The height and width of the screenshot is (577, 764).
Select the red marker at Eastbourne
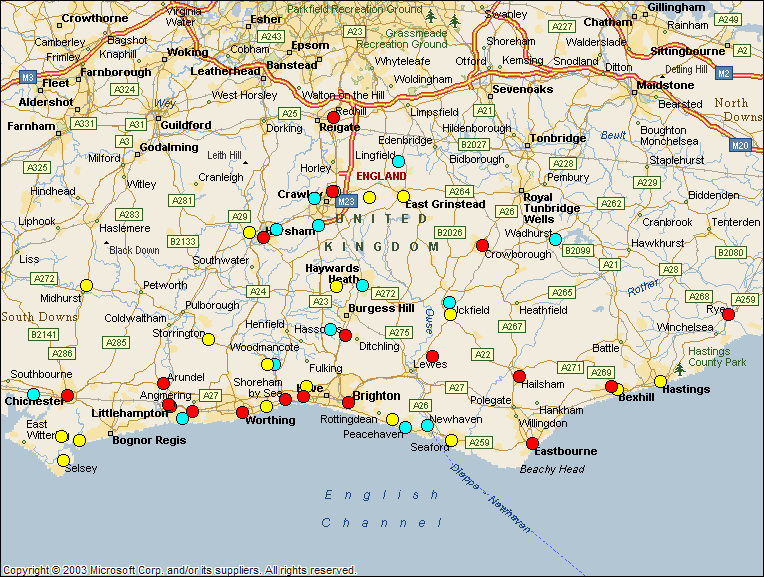[532, 443]
